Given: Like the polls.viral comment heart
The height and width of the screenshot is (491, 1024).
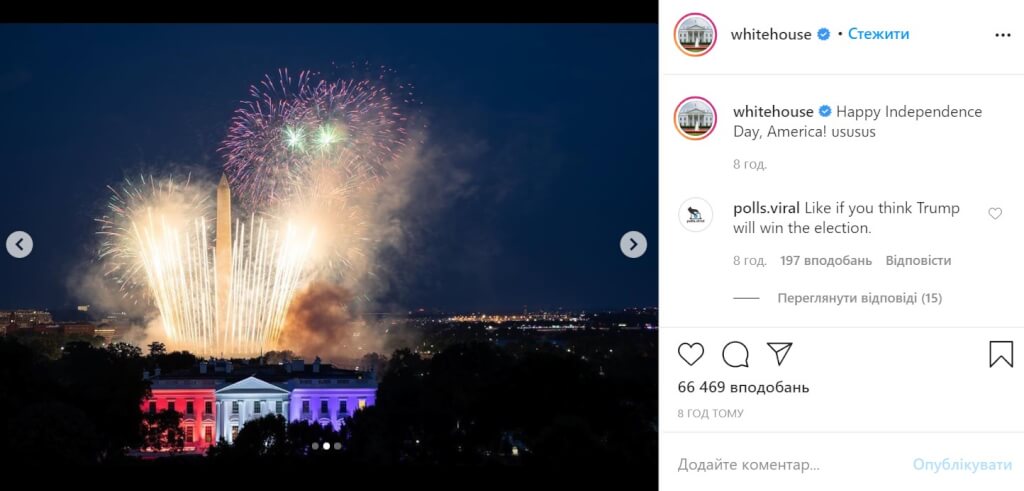Looking at the screenshot, I should pos(995,214).
